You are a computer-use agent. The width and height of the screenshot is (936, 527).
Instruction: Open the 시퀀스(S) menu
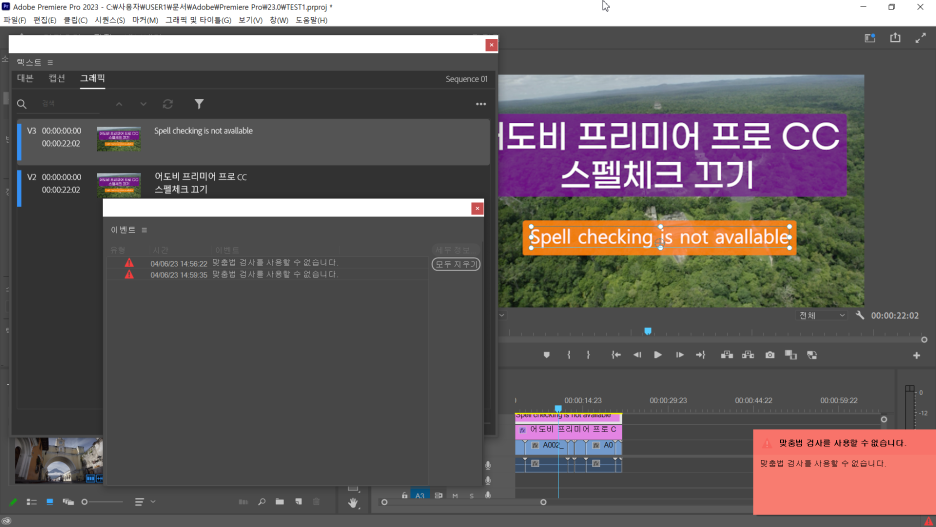pos(110,20)
